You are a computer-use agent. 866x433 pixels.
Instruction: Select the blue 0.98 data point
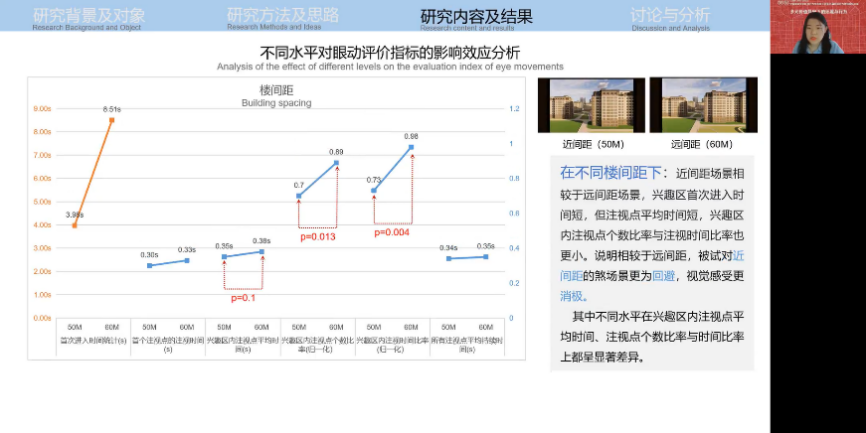(411, 148)
